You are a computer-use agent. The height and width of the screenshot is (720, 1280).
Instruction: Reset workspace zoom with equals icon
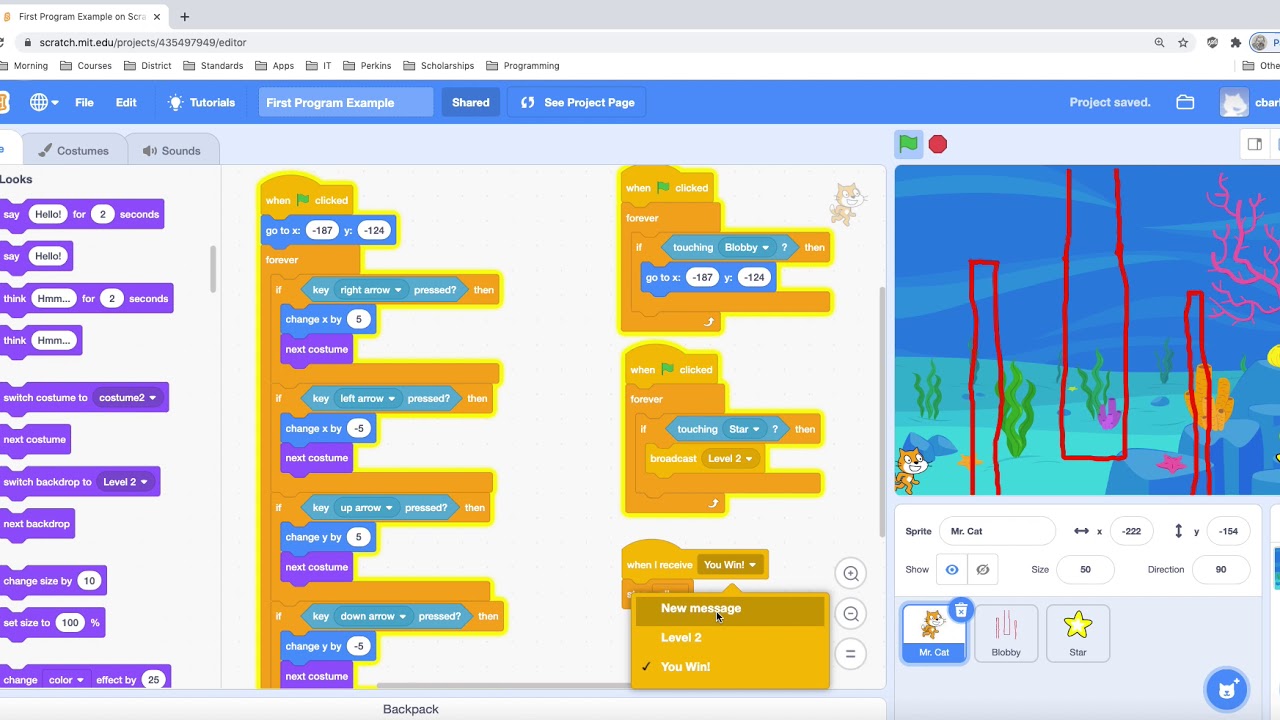[850, 654]
